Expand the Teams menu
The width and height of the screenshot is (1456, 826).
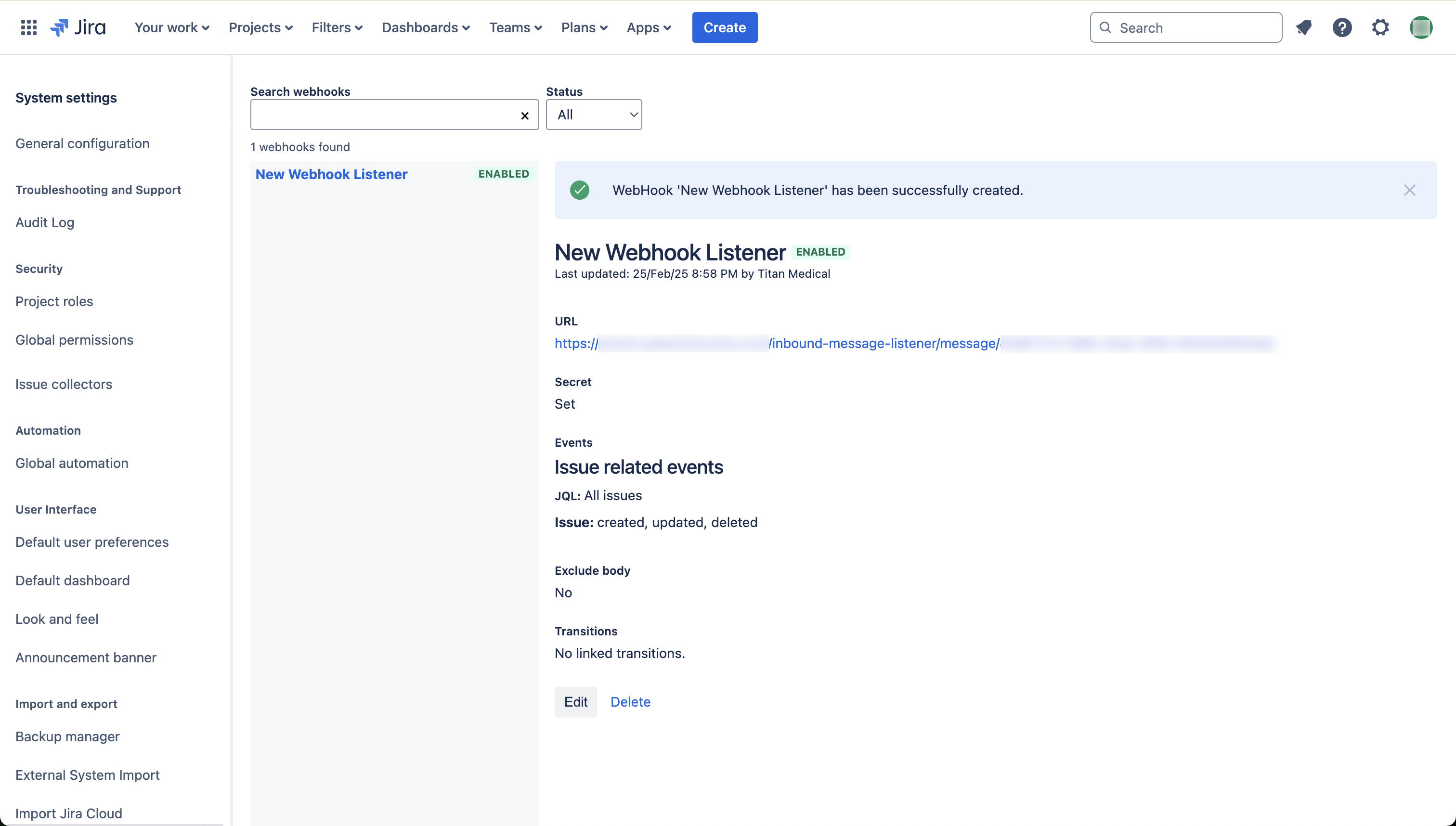click(516, 27)
